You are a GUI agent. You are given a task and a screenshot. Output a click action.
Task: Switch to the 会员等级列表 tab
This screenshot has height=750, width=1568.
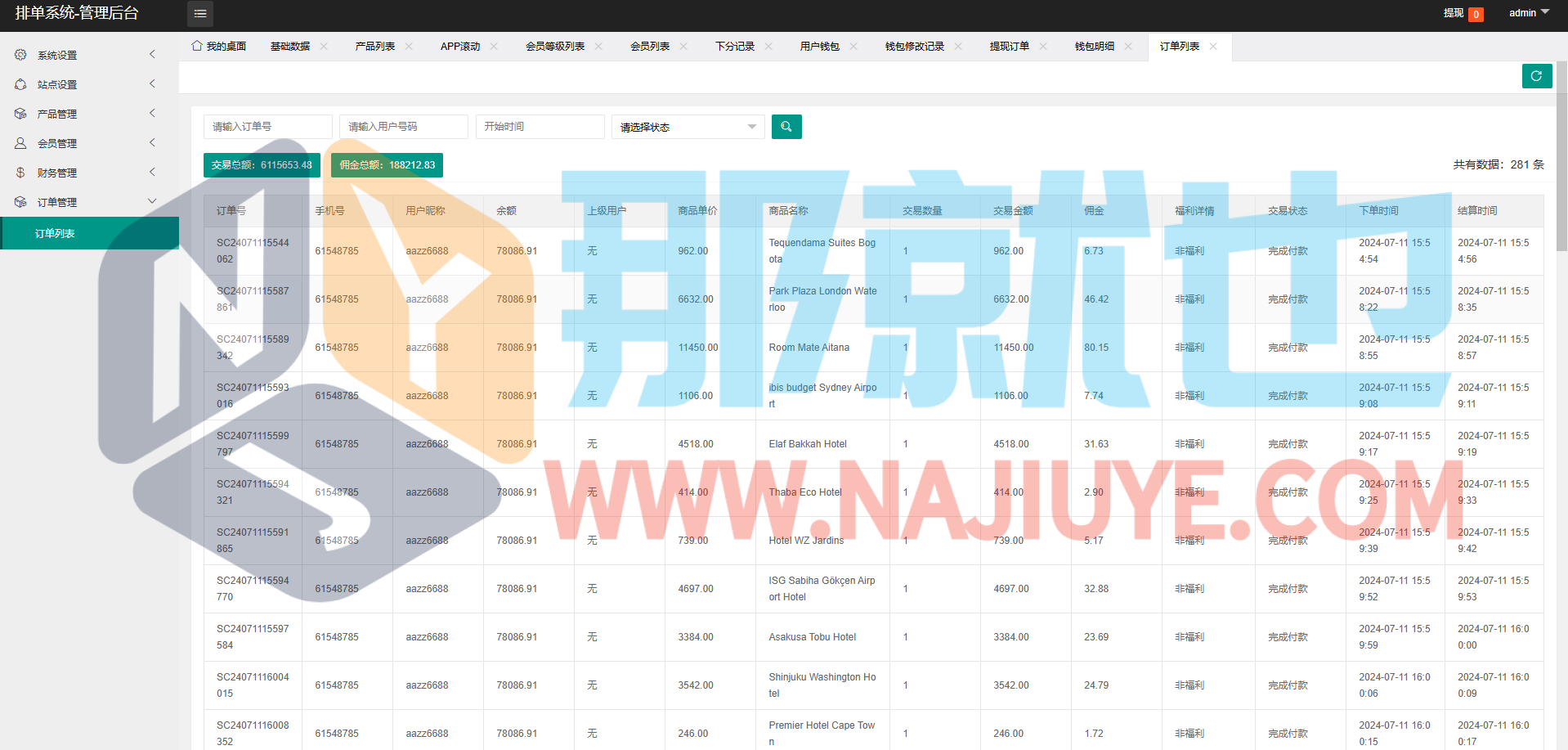554,47
